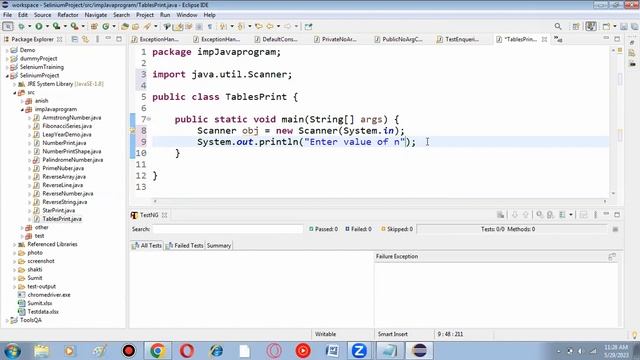Click New Java Class green icon
The image size is (640, 360).
pyautogui.click(x=106, y=27)
